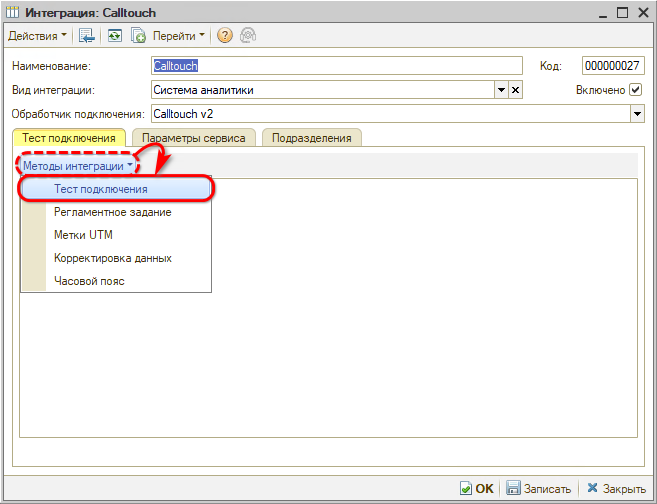Click the OK button
Viewport: 657px width, 504px height.
(x=477, y=488)
